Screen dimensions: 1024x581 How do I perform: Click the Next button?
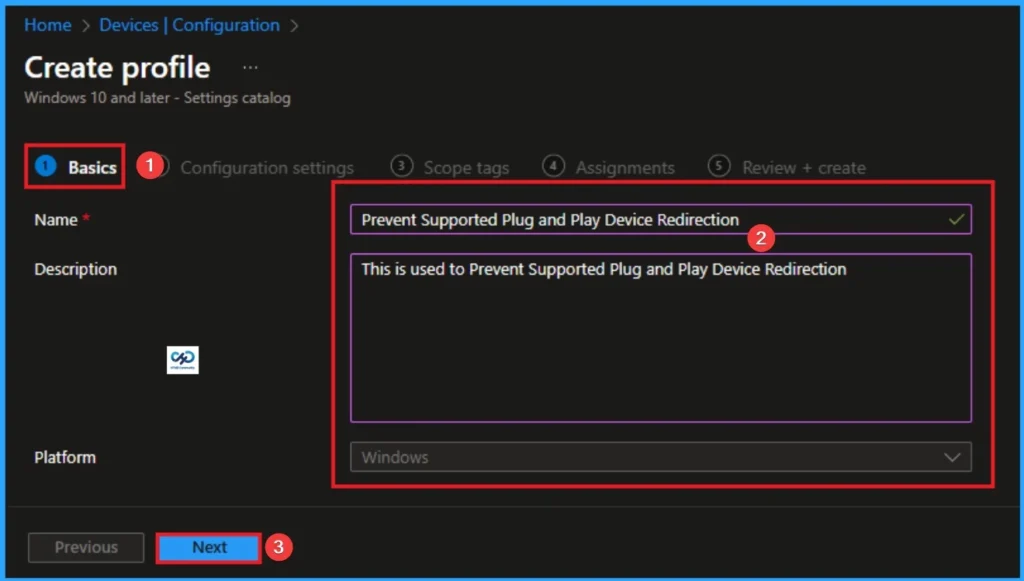(x=209, y=547)
